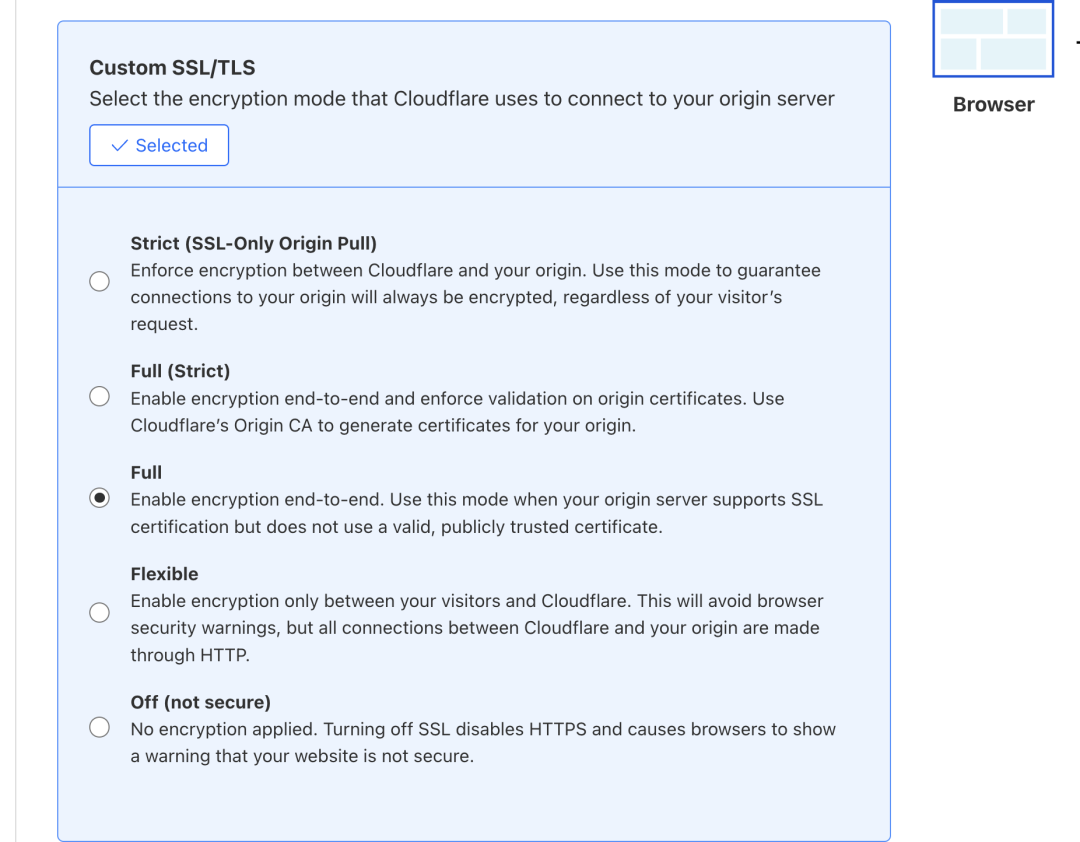Select the Off (not secure) radio button
This screenshot has width=1080, height=842.
click(x=99, y=727)
